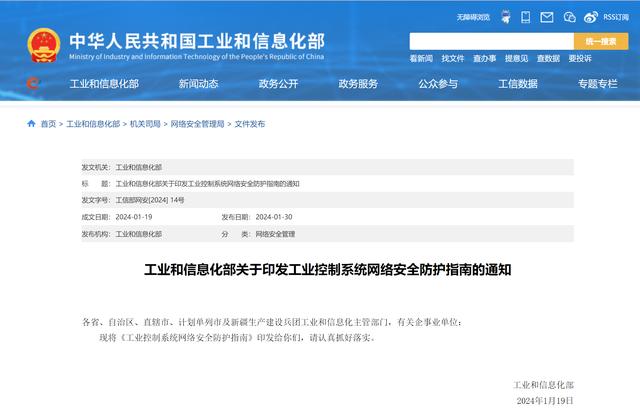Image resolution: width=640 pixels, height=419 pixels.
Task: Open 网络安全管理局 breadcrumb link
Action: tap(198, 124)
